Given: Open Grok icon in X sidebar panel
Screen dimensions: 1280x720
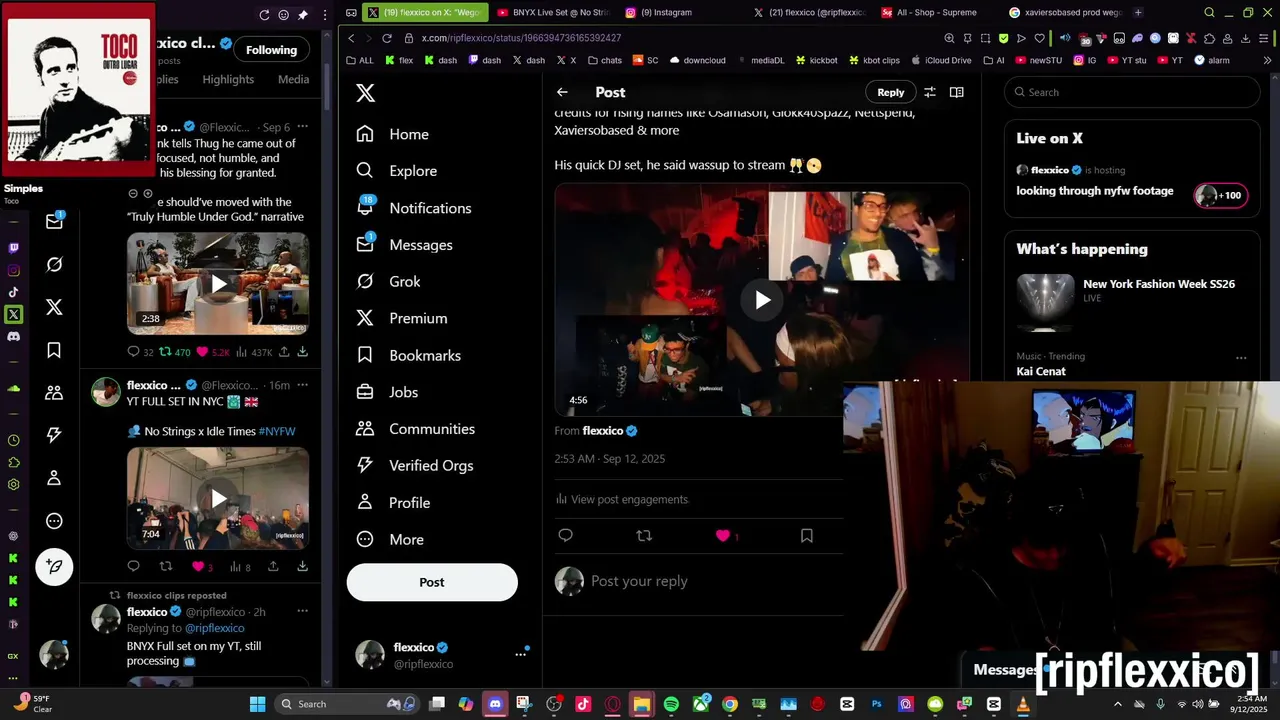Looking at the screenshot, I should (54, 264).
